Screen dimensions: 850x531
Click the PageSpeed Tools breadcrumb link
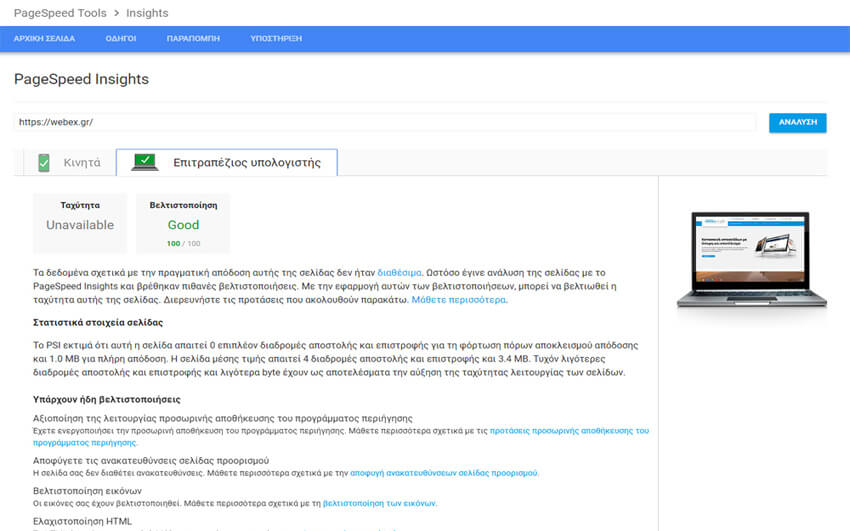click(x=60, y=13)
